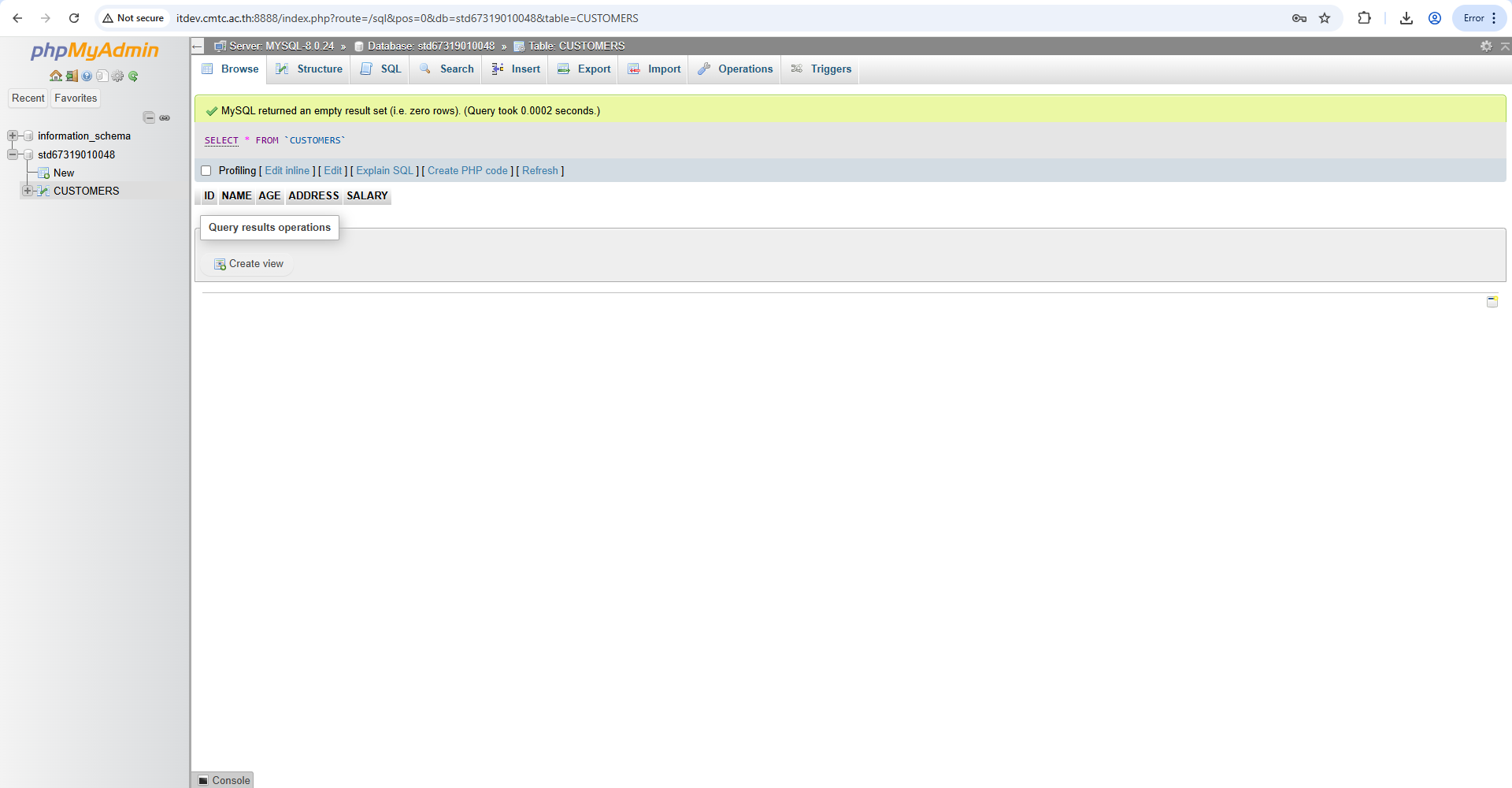The image size is (1512, 788).
Task: Open the Insert tab
Action: [x=517, y=69]
